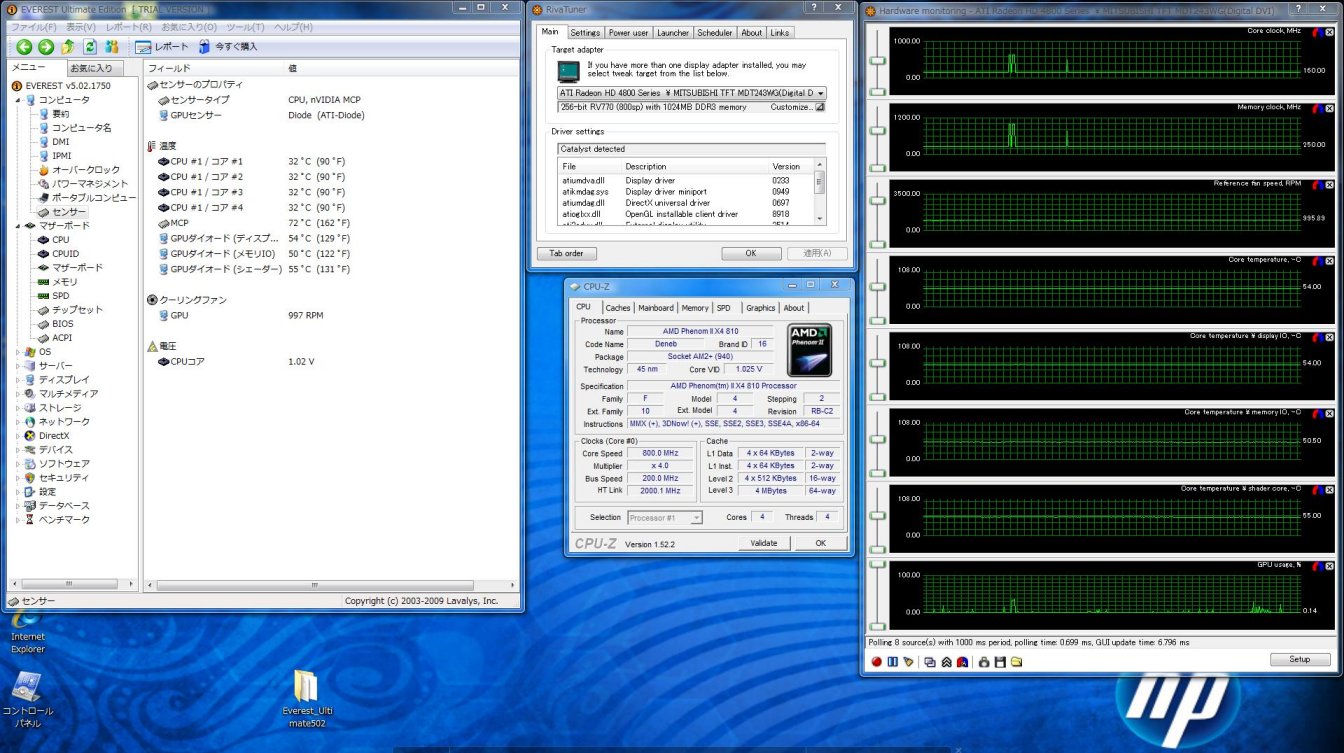
Task: Click the pause icon in Hardware monitoring toolbar
Action: [x=892, y=662]
